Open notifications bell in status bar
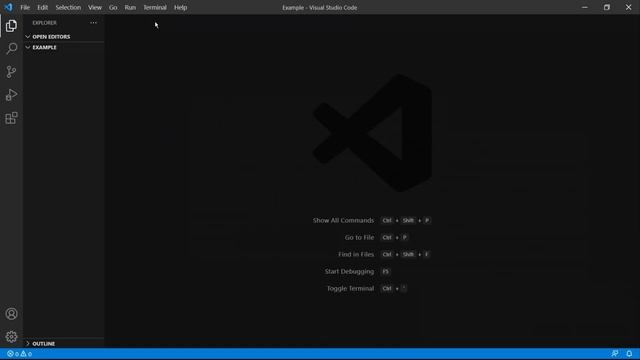This screenshot has height=360, width=640. pos(629,353)
